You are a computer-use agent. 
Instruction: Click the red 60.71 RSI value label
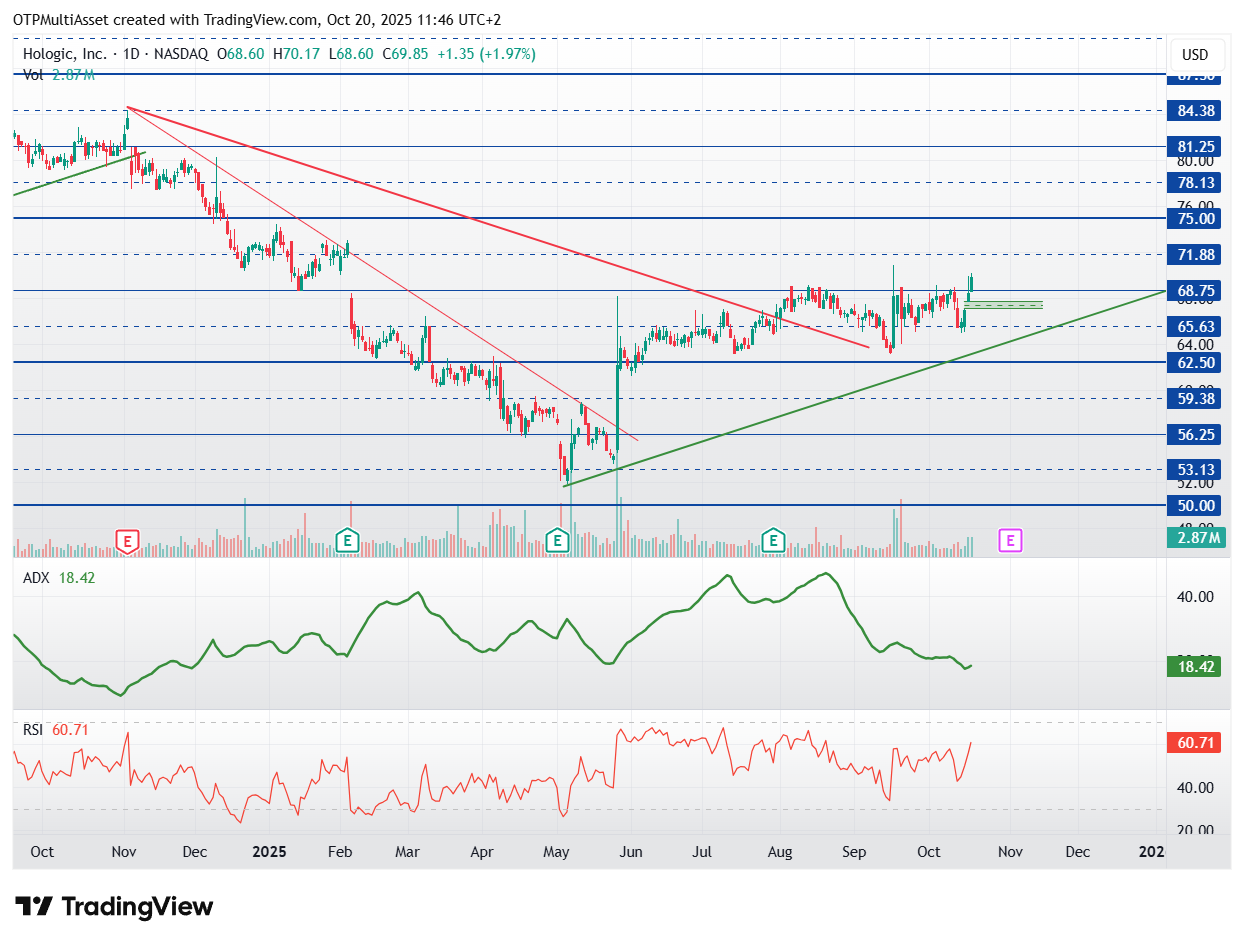(x=1195, y=743)
